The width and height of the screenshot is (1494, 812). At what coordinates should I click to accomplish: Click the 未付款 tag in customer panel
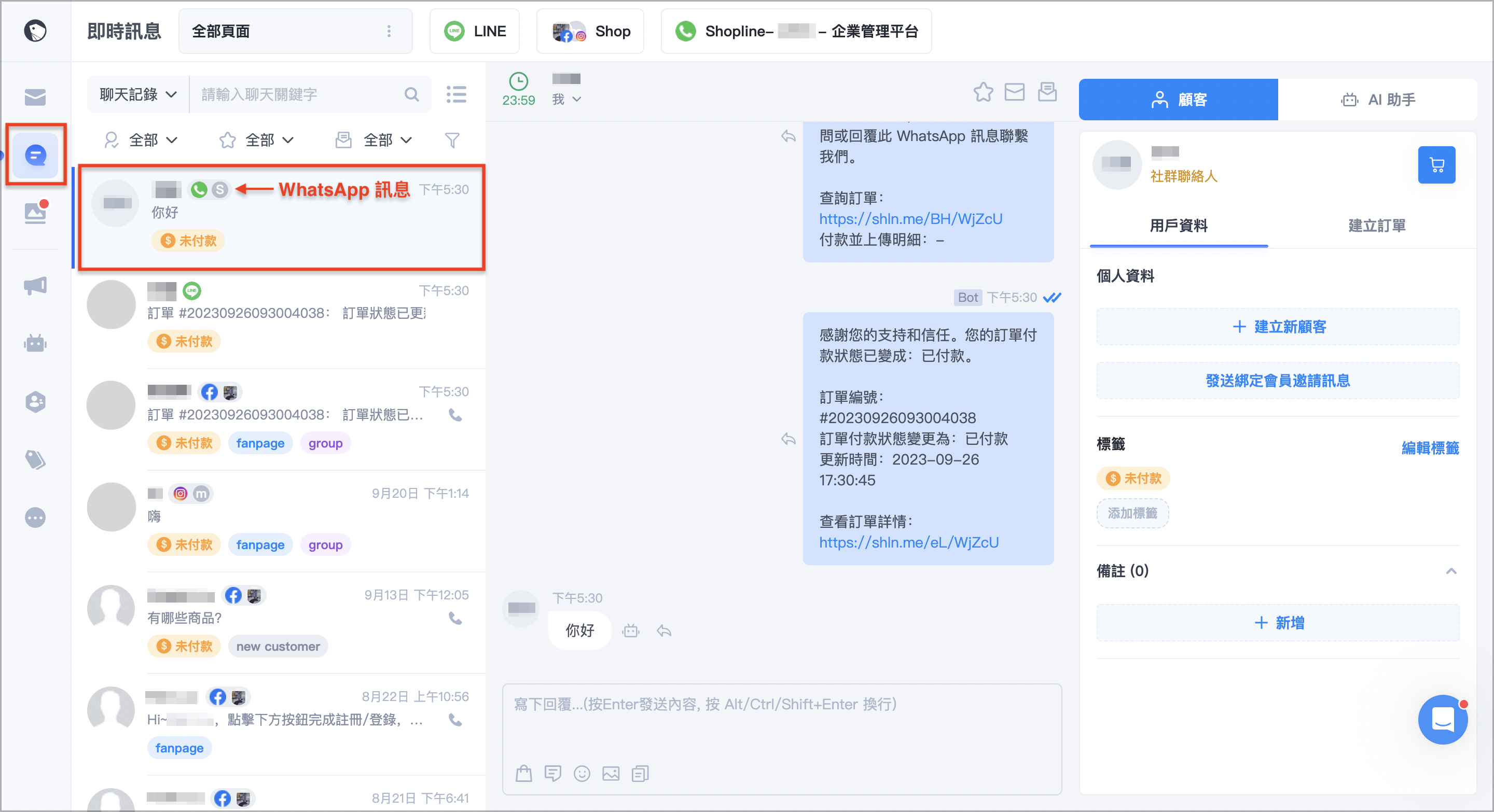coord(1133,478)
